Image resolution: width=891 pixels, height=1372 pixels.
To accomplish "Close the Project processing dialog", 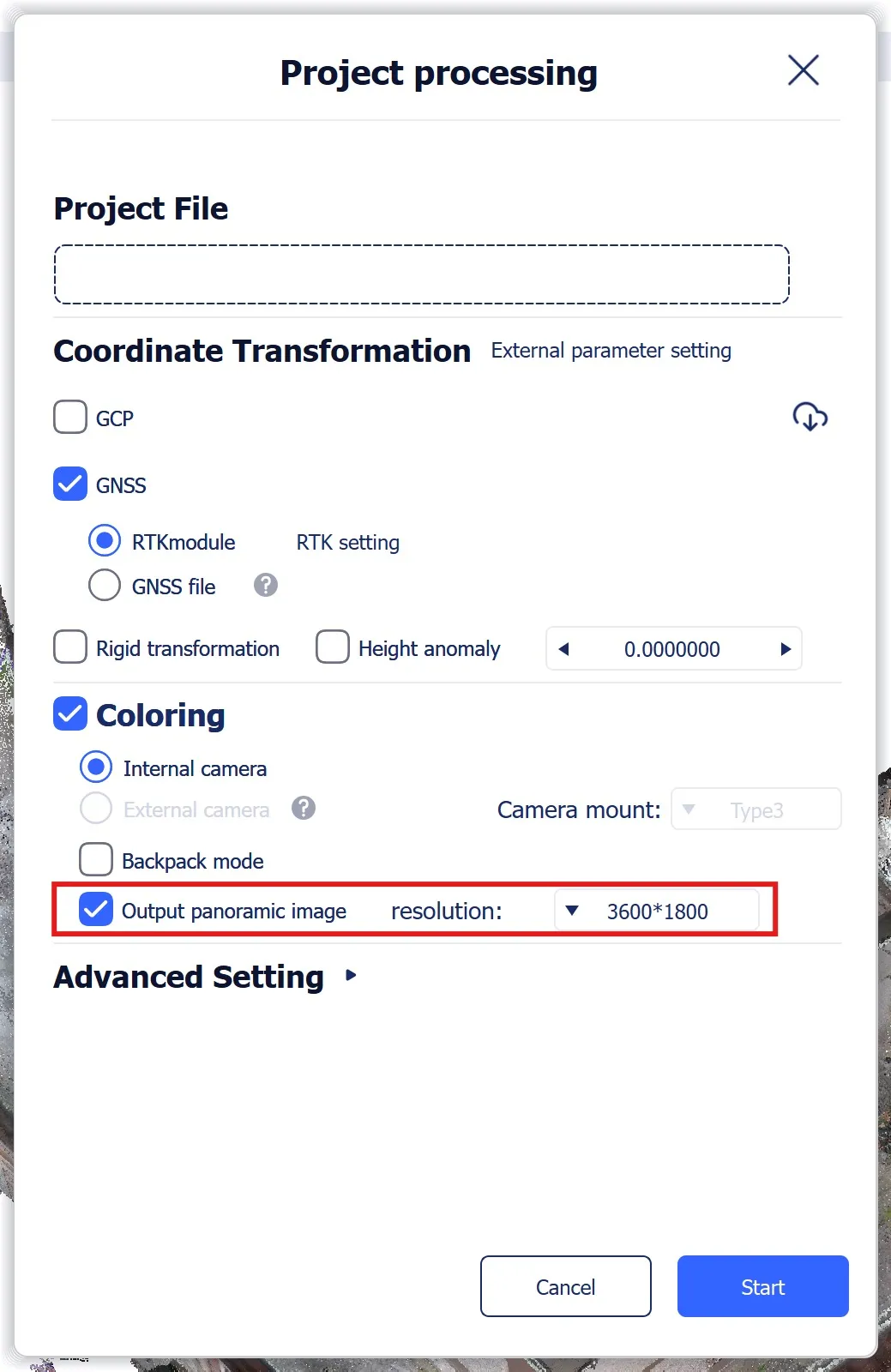I will [804, 70].
